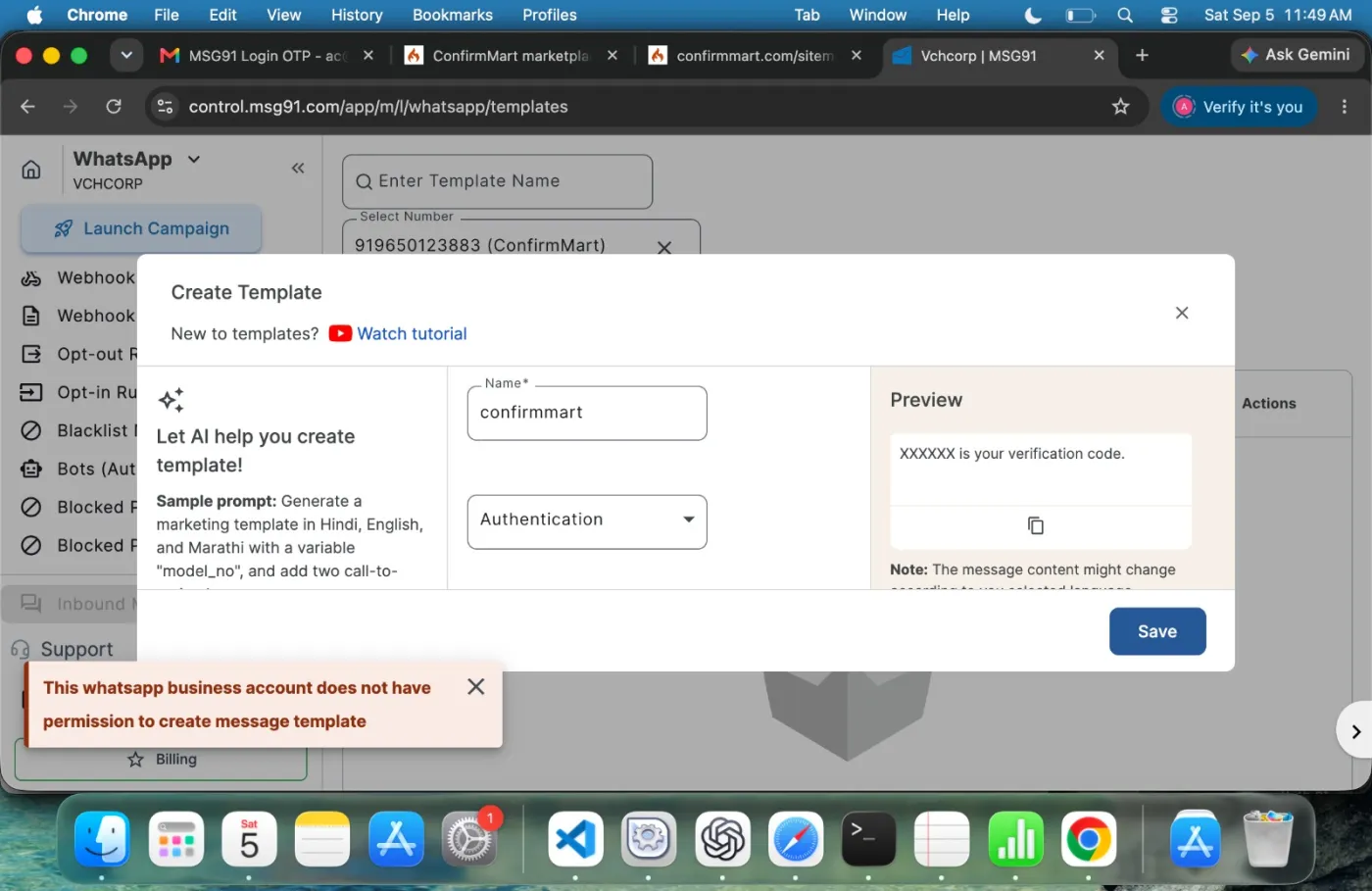Click the Ask Gemini button
1372x891 pixels.
pyautogui.click(x=1296, y=55)
